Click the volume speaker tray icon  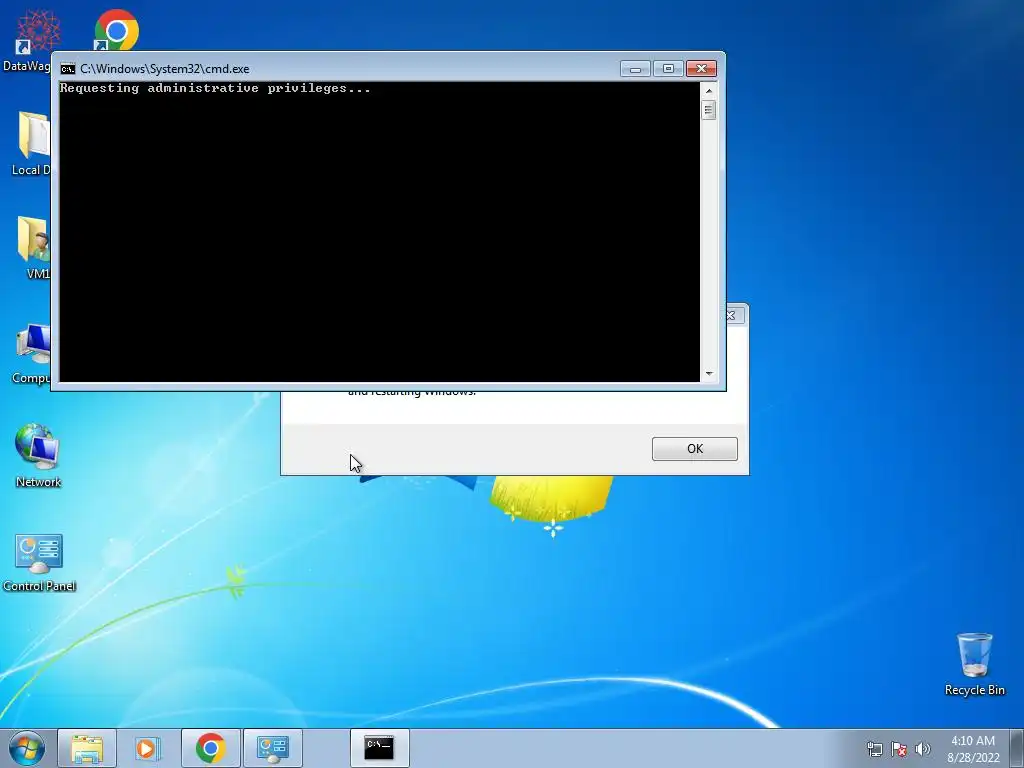(923, 749)
